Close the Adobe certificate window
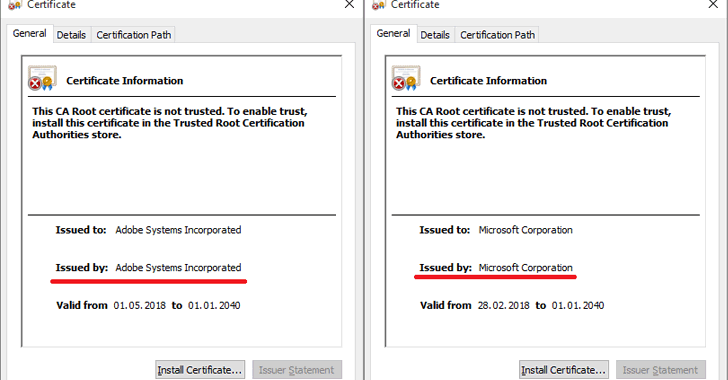Viewport: 728px width, 380px height. click(x=349, y=5)
